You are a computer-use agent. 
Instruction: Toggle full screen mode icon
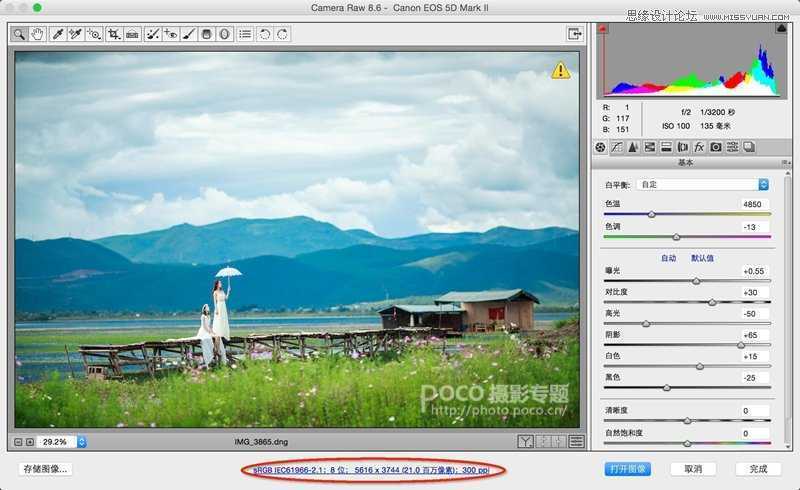[575, 34]
